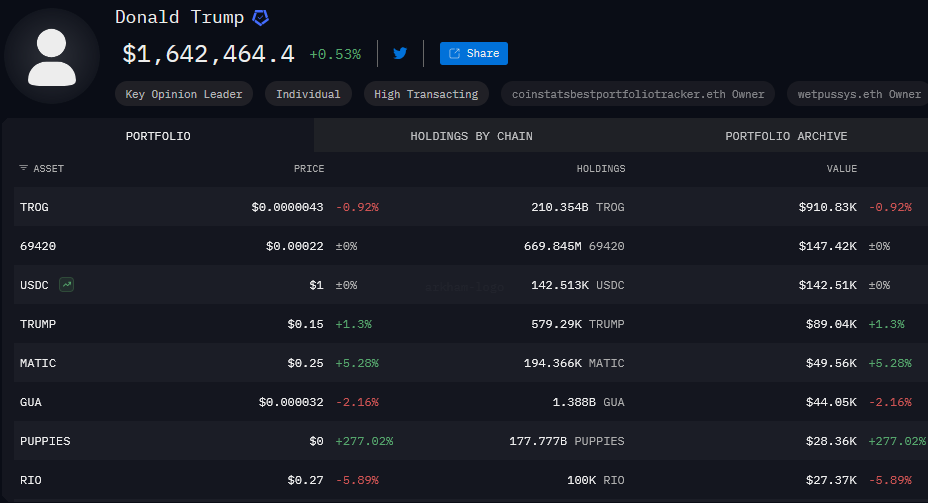Click the default profile avatar

(52, 57)
